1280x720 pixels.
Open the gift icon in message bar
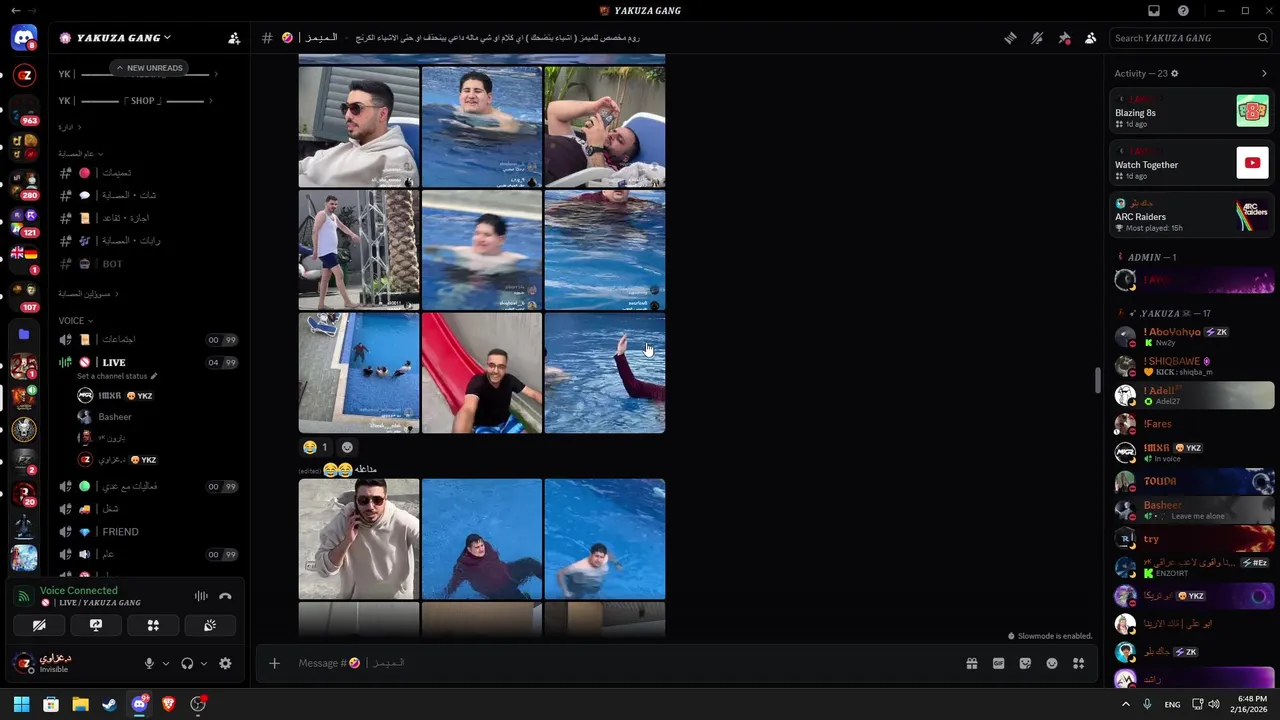click(971, 663)
